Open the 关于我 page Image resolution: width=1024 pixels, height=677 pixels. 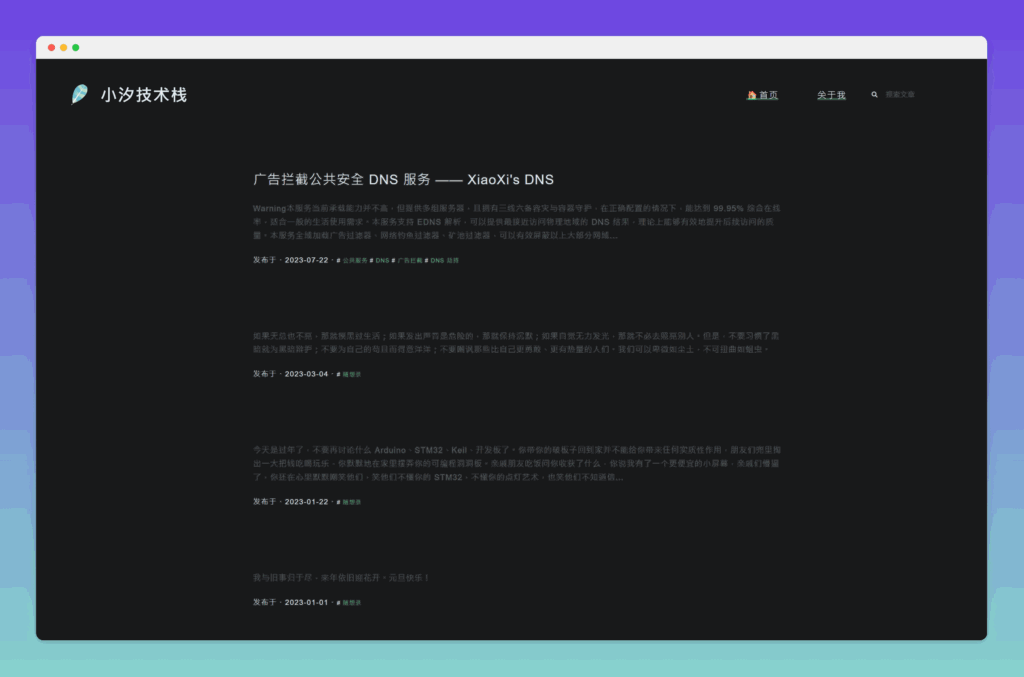coord(830,95)
